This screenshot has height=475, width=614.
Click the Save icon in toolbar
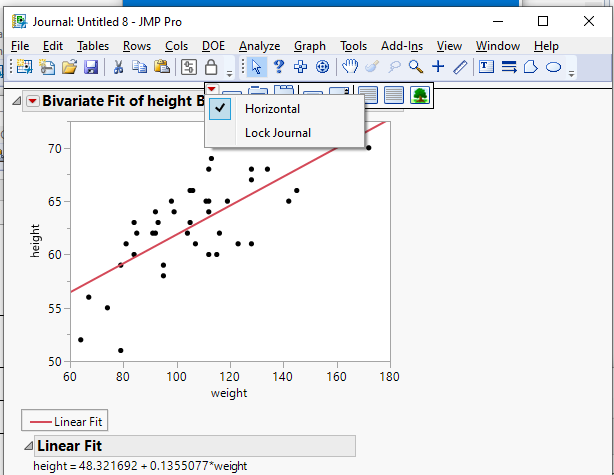coord(90,67)
